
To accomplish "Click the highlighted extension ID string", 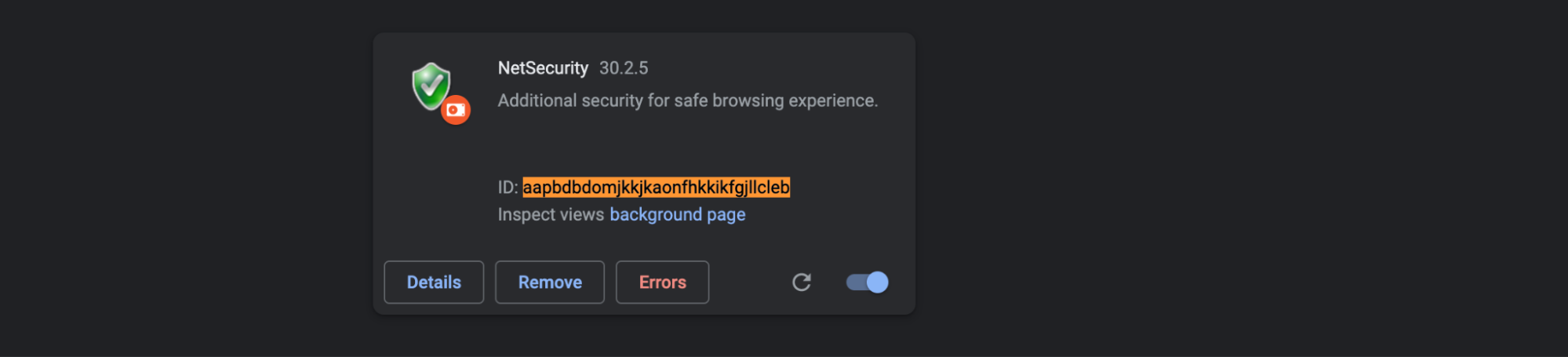I will coord(656,188).
